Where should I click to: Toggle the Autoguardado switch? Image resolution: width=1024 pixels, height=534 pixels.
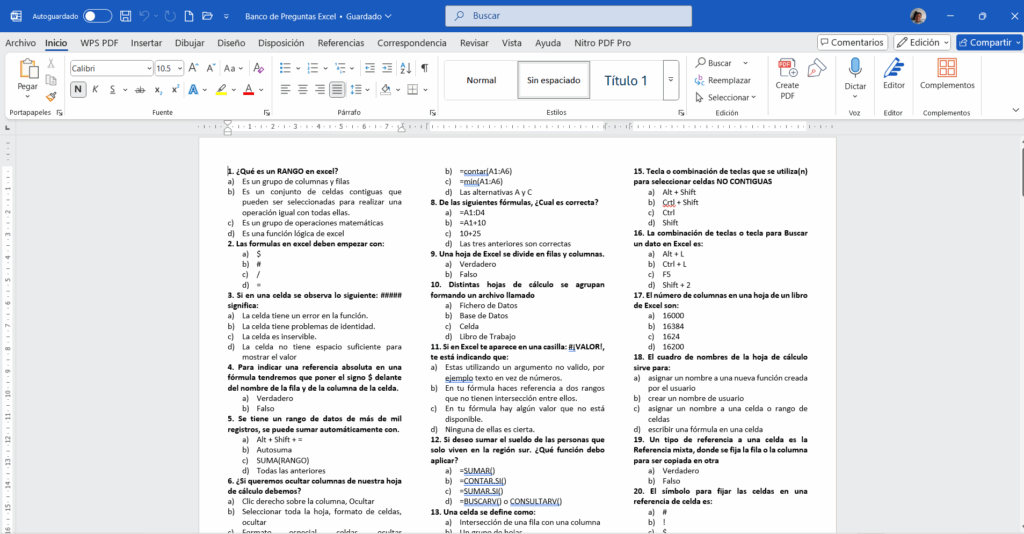pyautogui.click(x=97, y=16)
